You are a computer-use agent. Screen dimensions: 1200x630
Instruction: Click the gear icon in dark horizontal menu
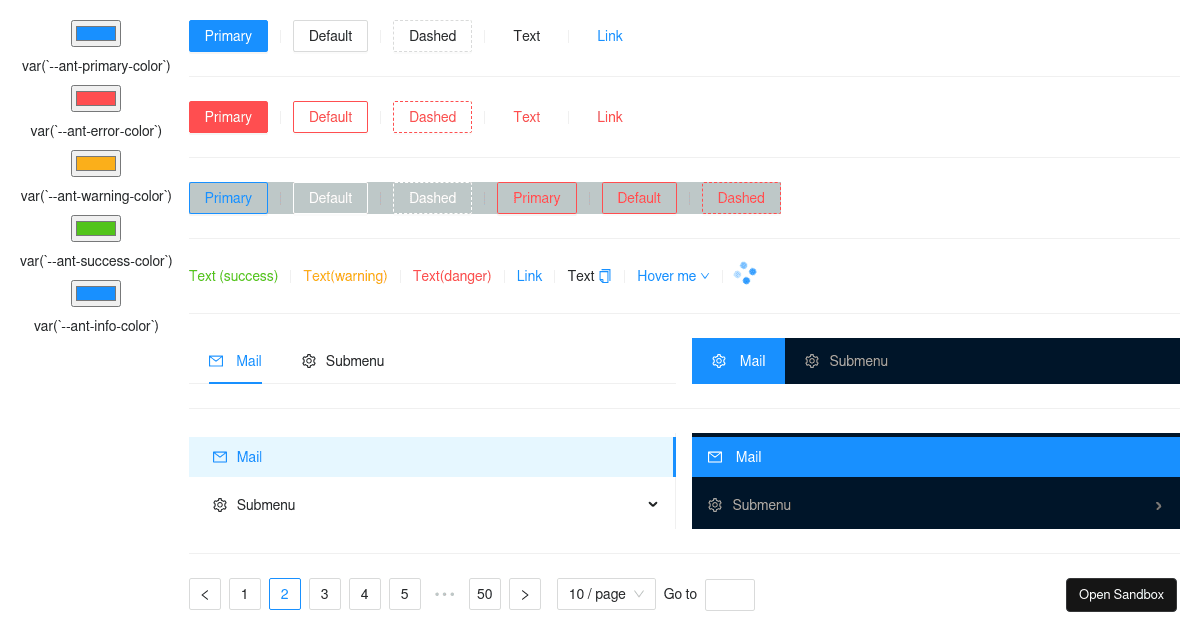pos(814,361)
